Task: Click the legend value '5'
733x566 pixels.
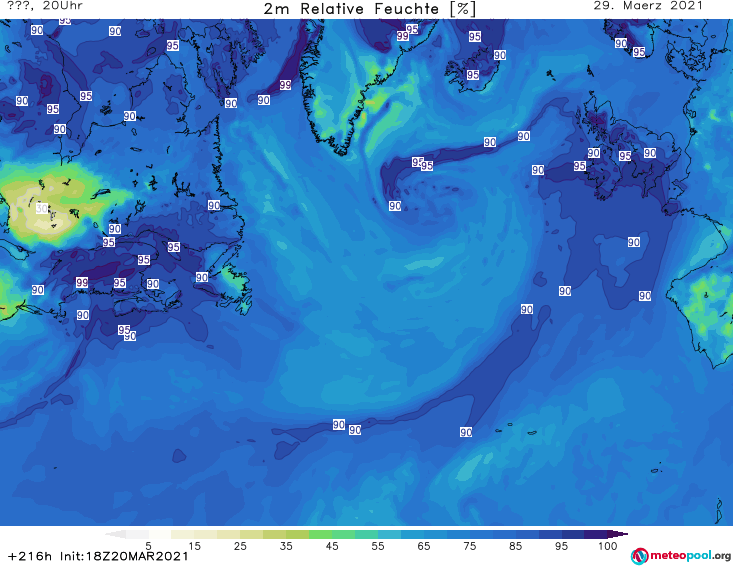Action: point(148,545)
